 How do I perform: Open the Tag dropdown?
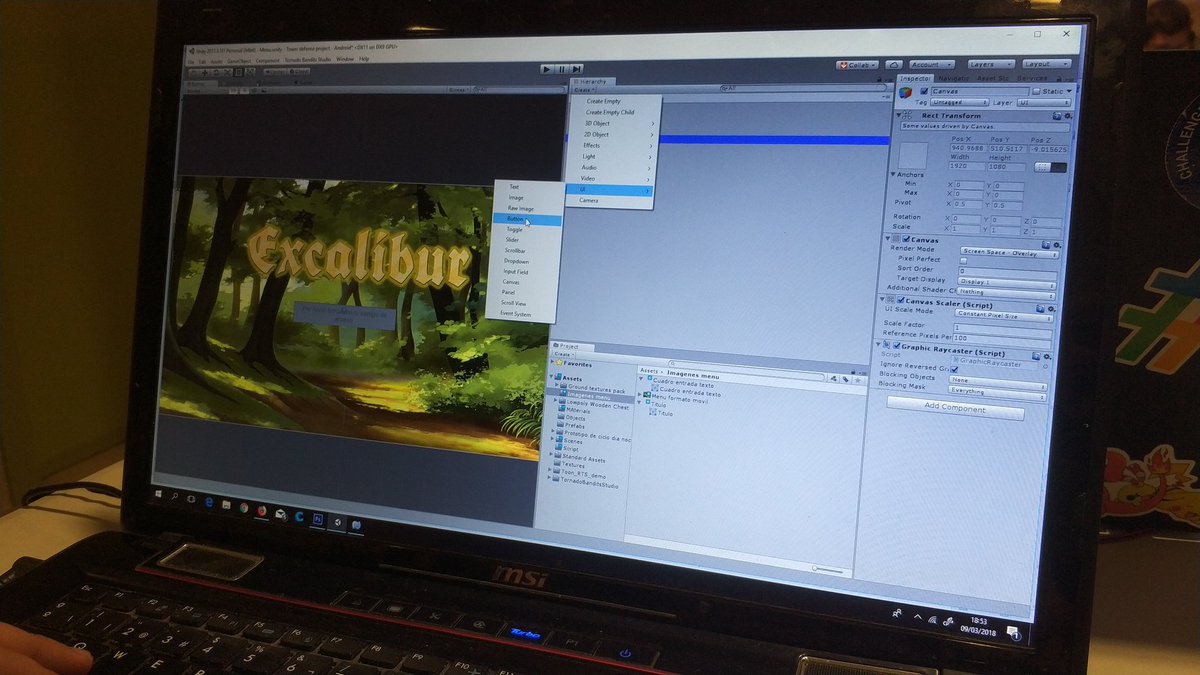tap(960, 102)
